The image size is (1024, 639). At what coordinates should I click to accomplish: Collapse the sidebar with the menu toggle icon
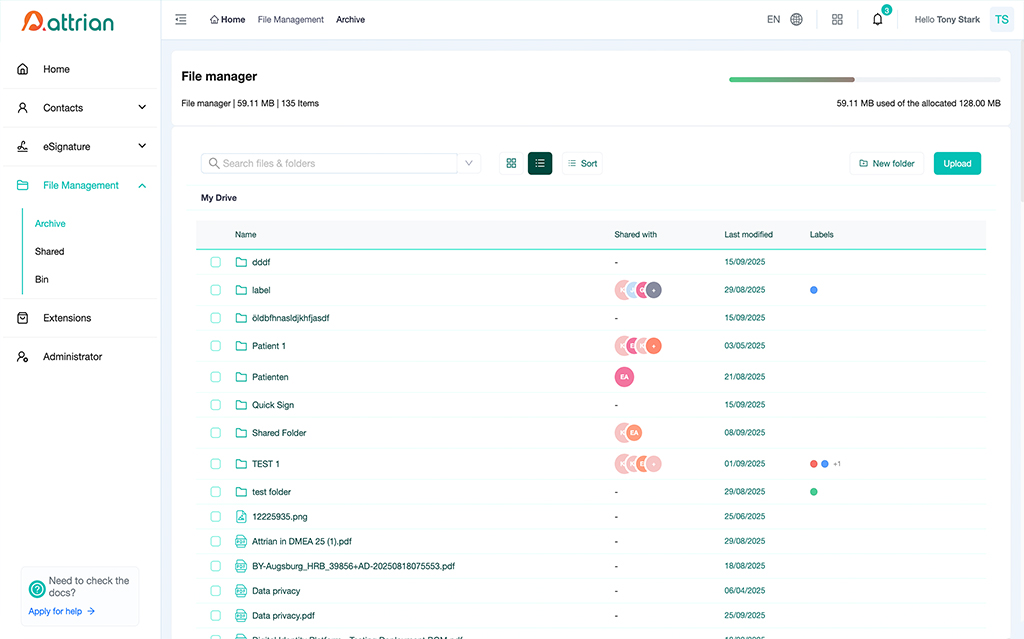[x=181, y=19]
